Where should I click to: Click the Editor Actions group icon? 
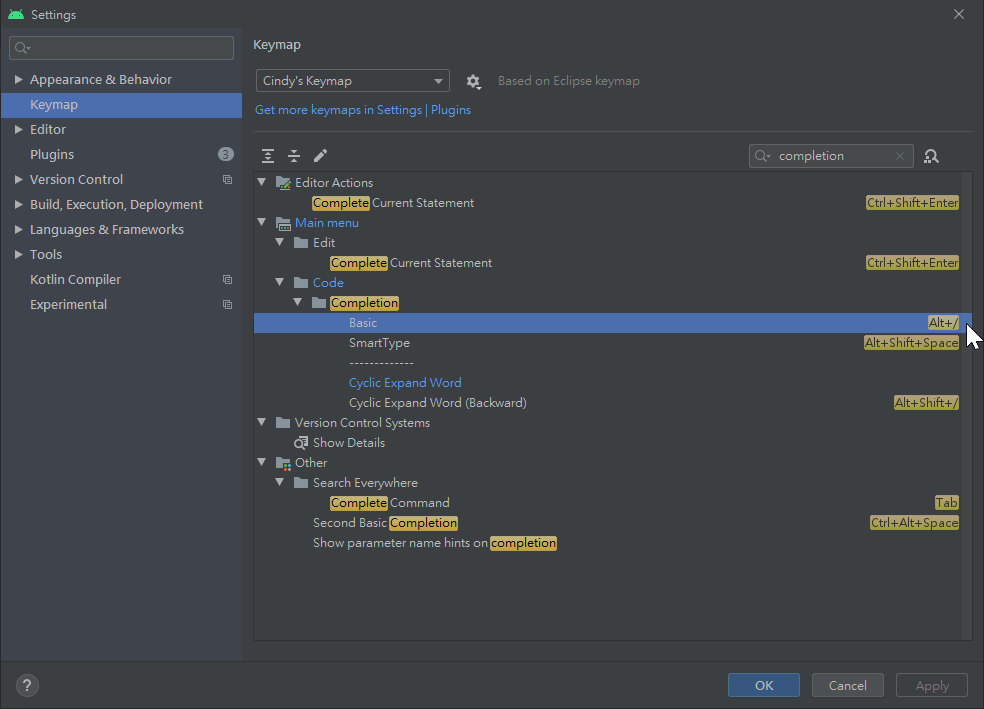[284, 183]
